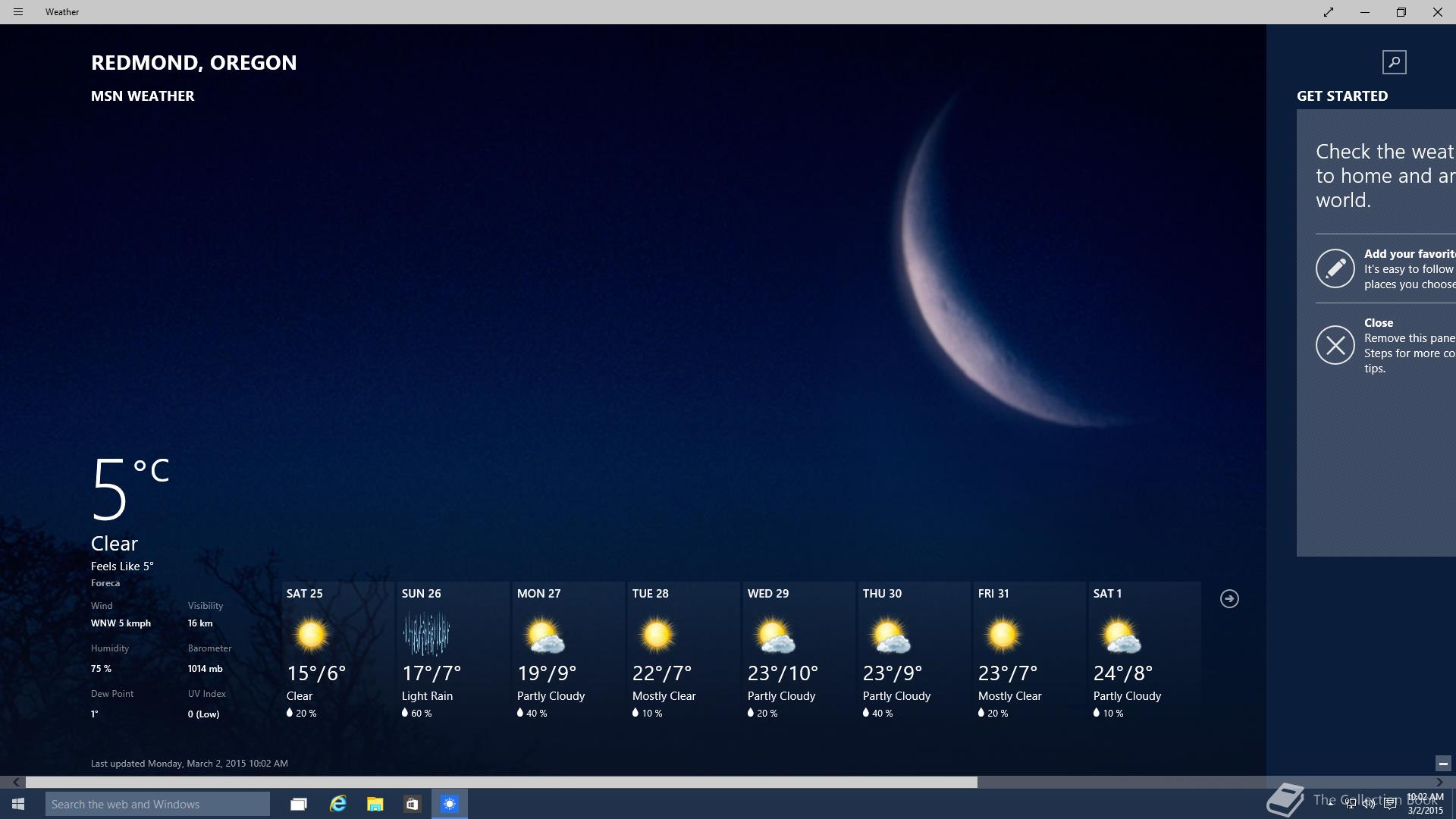Open Task View from the taskbar
Viewport: 1456px width, 819px height.
tap(299, 804)
